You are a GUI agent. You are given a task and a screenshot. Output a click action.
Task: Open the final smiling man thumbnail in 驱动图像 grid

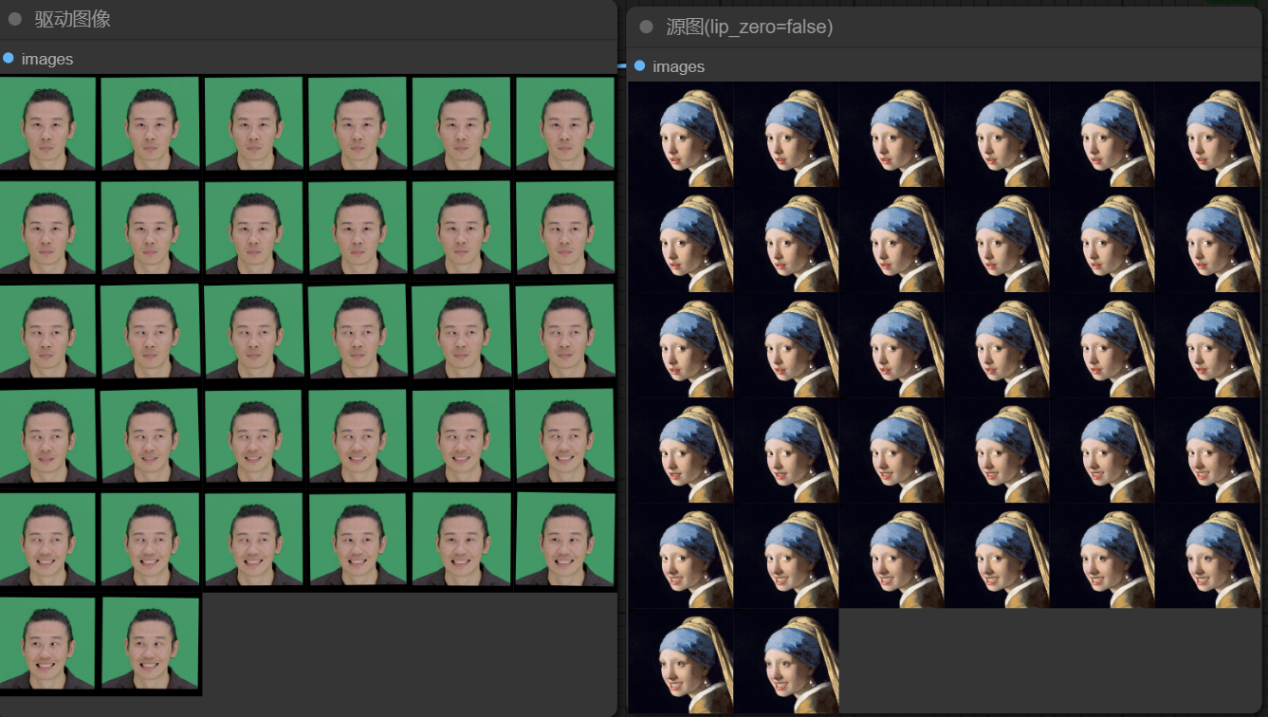[151, 643]
